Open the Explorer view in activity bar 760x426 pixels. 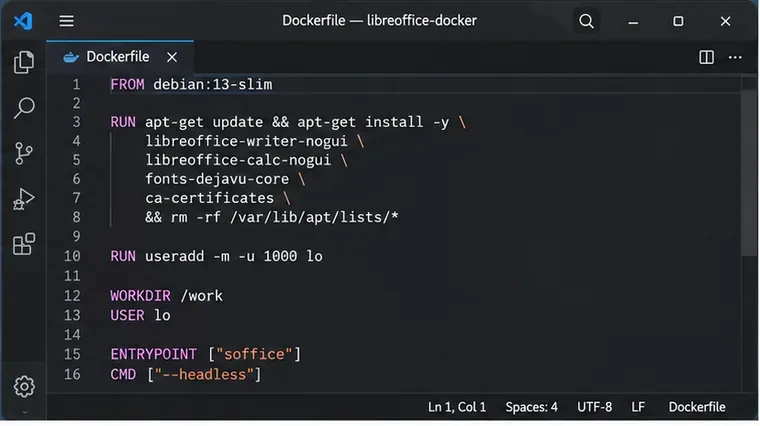coord(24,63)
